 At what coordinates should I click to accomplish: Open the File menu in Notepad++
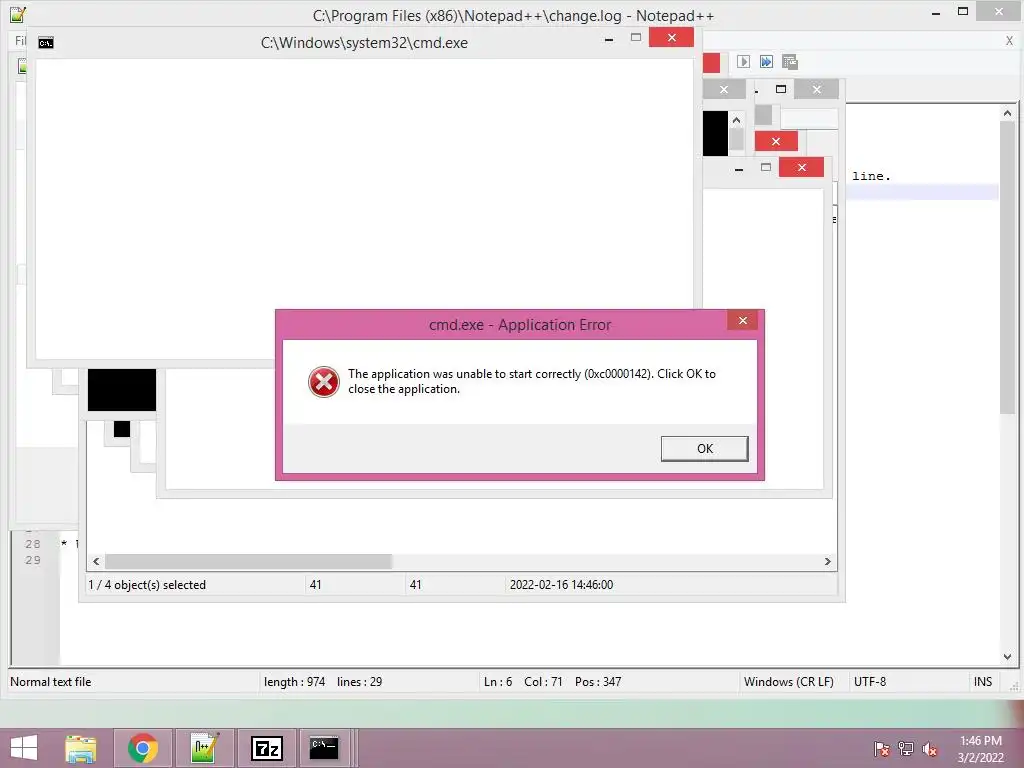20,40
